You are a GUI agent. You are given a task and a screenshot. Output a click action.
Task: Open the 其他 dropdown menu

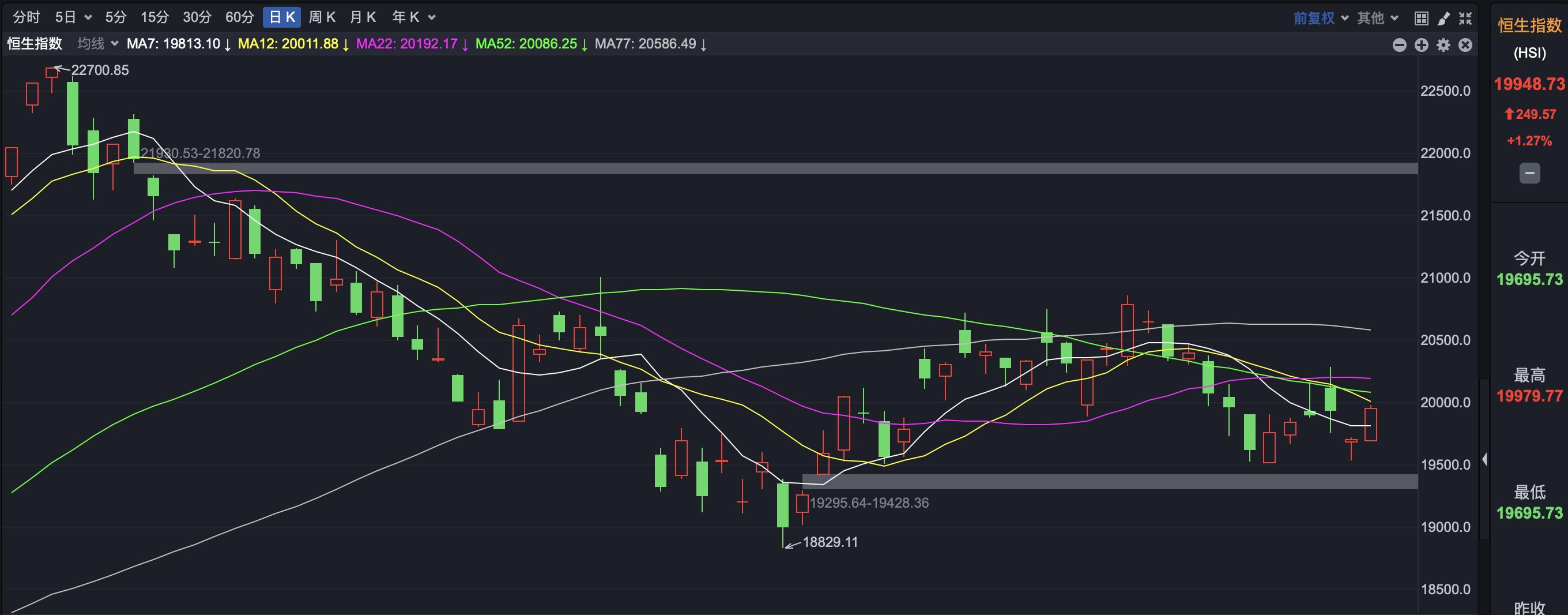[1378, 18]
